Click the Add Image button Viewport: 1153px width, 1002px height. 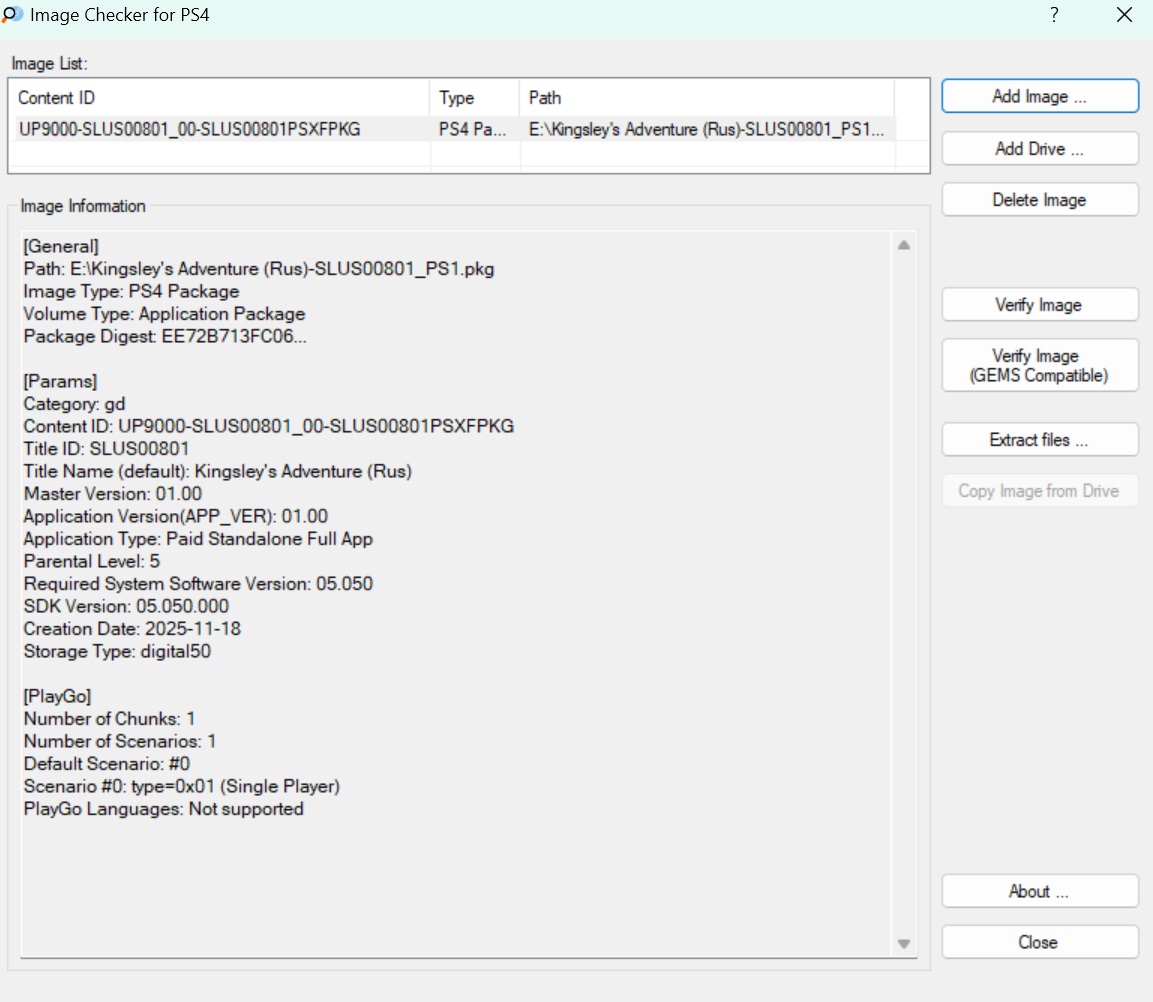(x=1039, y=97)
